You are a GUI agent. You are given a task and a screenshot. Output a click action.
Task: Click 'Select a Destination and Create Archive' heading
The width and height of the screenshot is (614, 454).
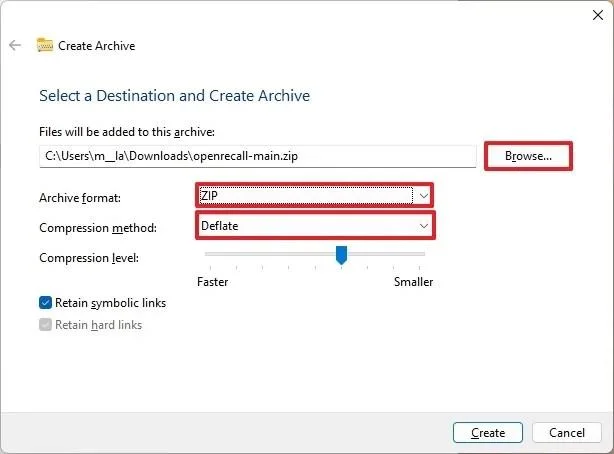175,96
